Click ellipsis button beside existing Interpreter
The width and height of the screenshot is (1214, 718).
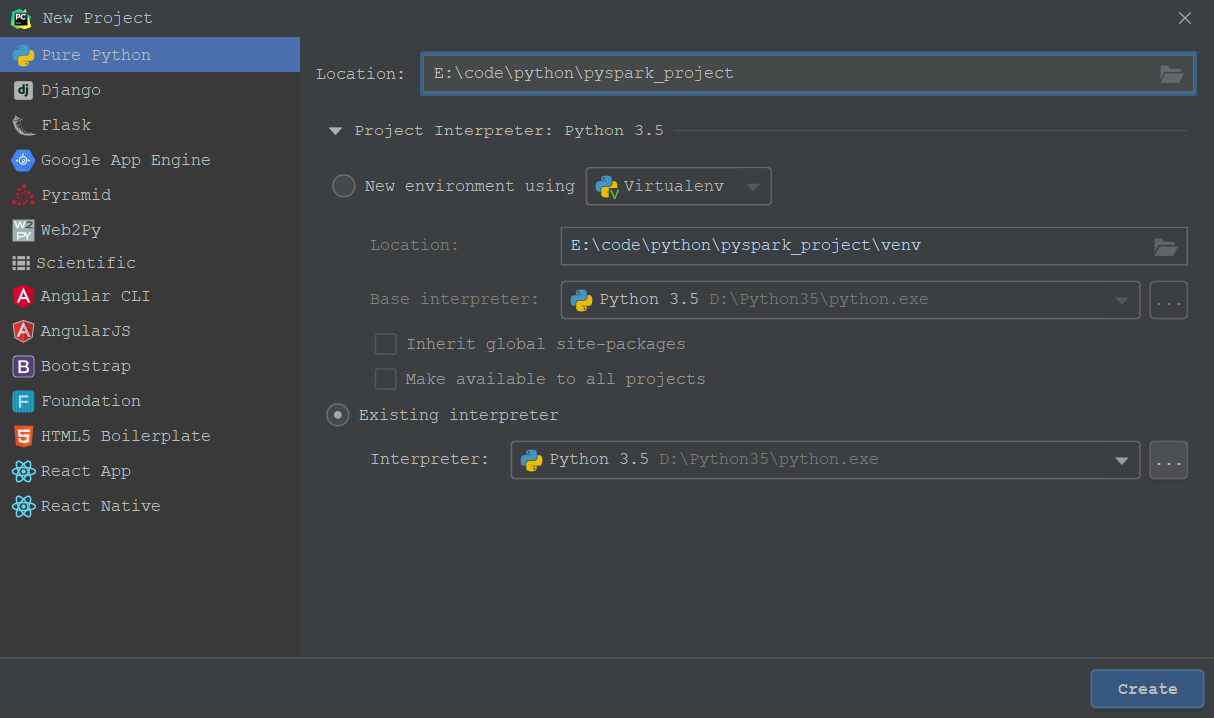pyautogui.click(x=1168, y=460)
